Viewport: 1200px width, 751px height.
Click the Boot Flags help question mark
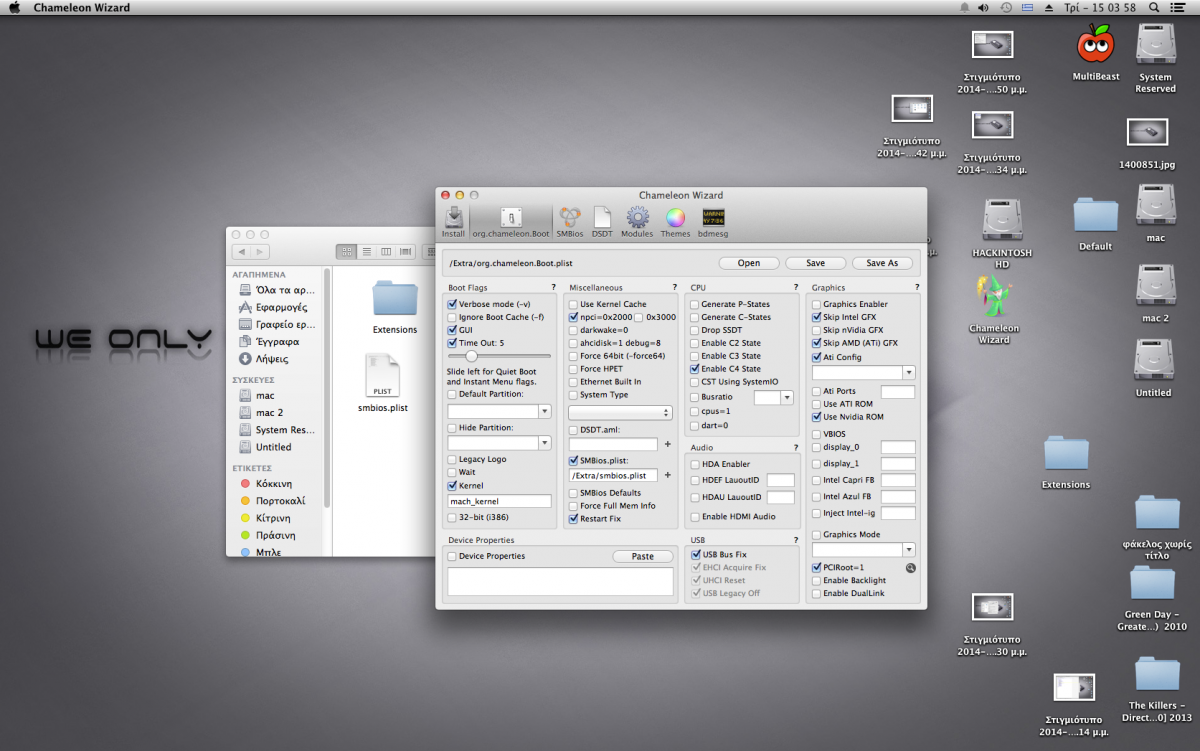coord(553,288)
